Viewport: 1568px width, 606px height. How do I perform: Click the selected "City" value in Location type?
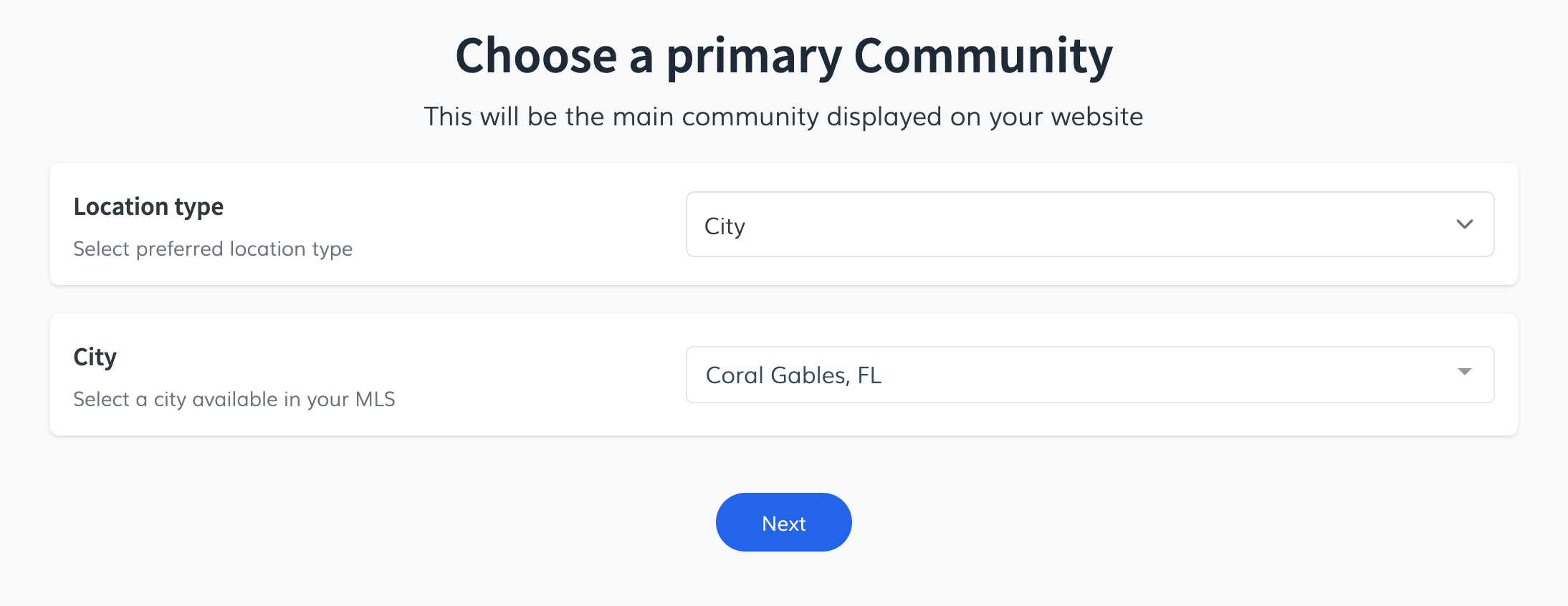(725, 226)
